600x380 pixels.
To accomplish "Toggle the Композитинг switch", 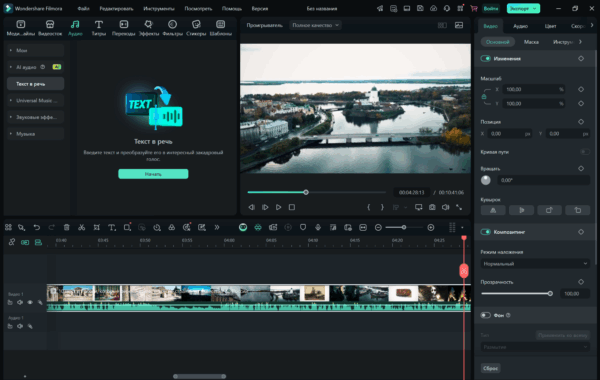I will click(486, 232).
